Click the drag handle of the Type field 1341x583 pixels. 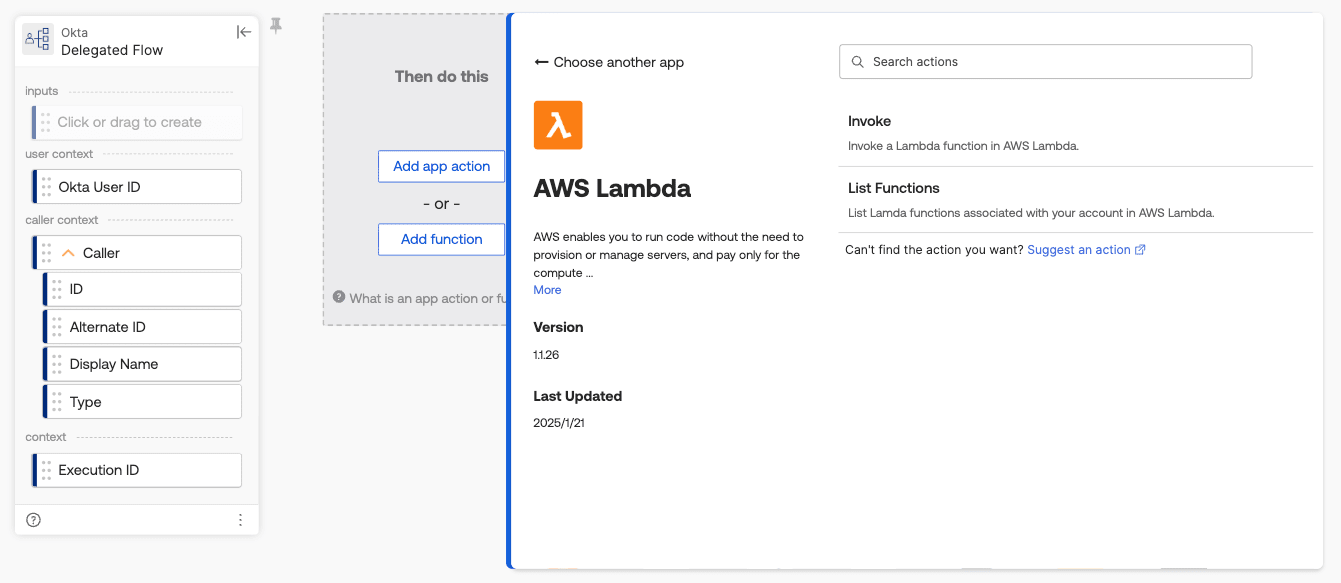[57, 402]
